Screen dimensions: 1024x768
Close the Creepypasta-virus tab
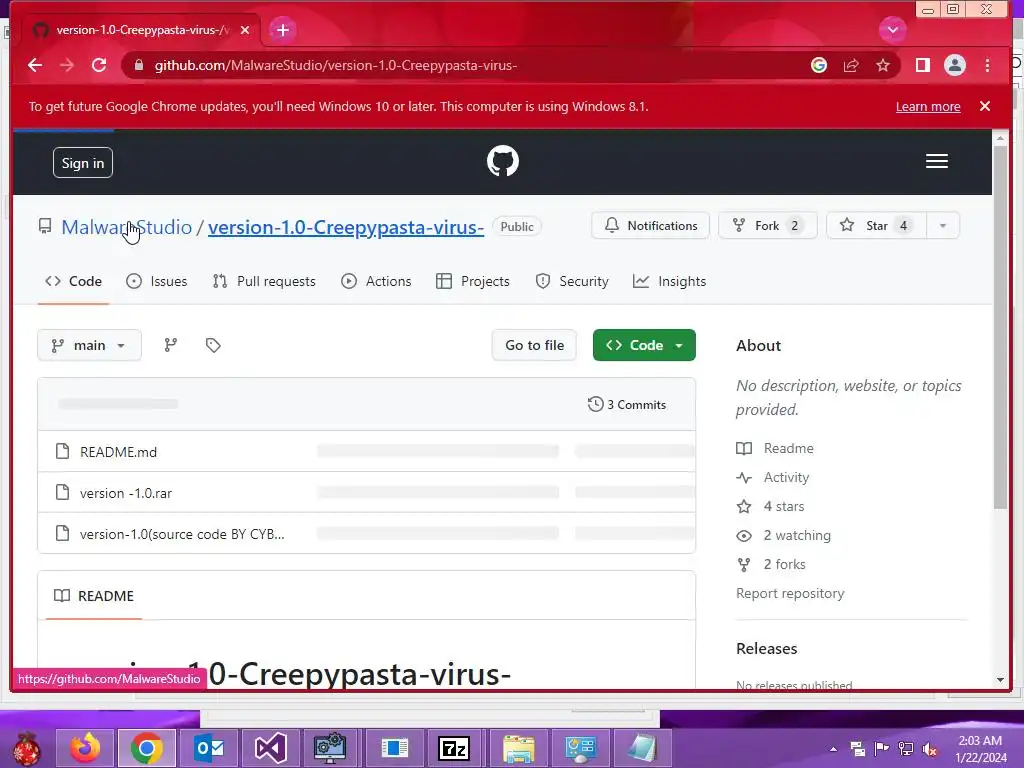[245, 30]
